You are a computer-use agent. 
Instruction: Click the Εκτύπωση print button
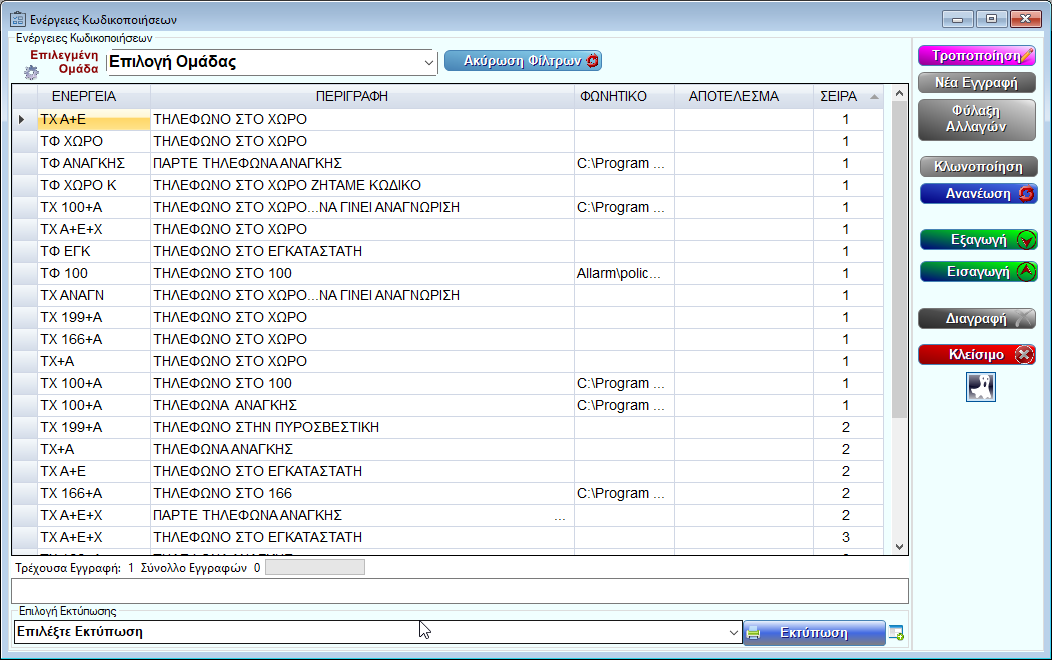pos(813,632)
